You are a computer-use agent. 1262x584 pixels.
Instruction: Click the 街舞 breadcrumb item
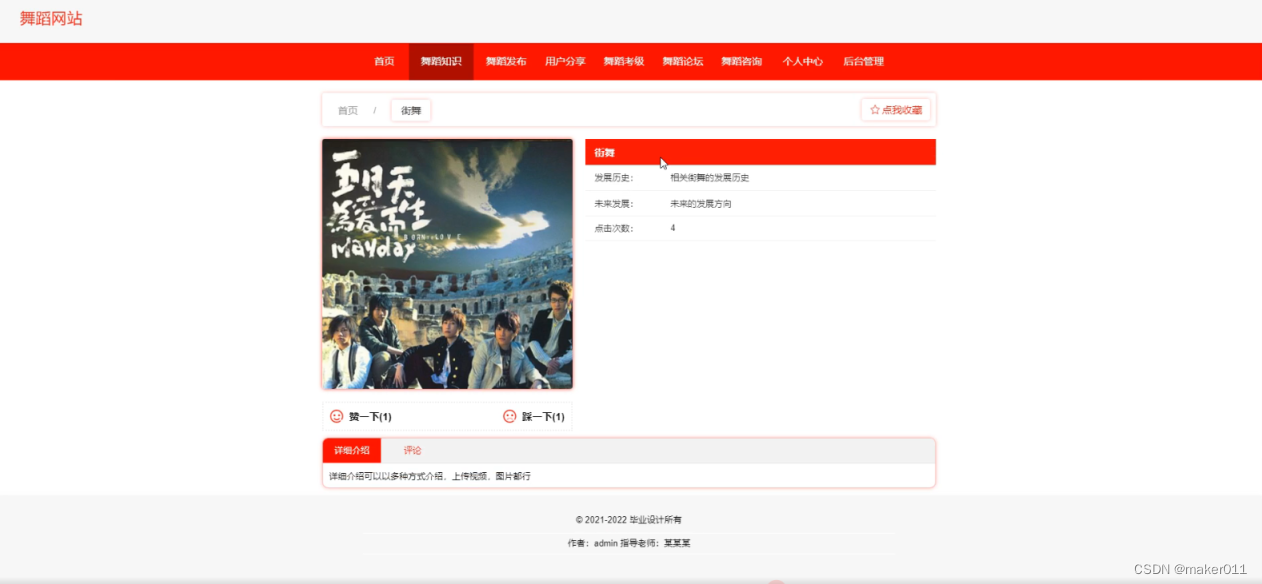[410, 110]
